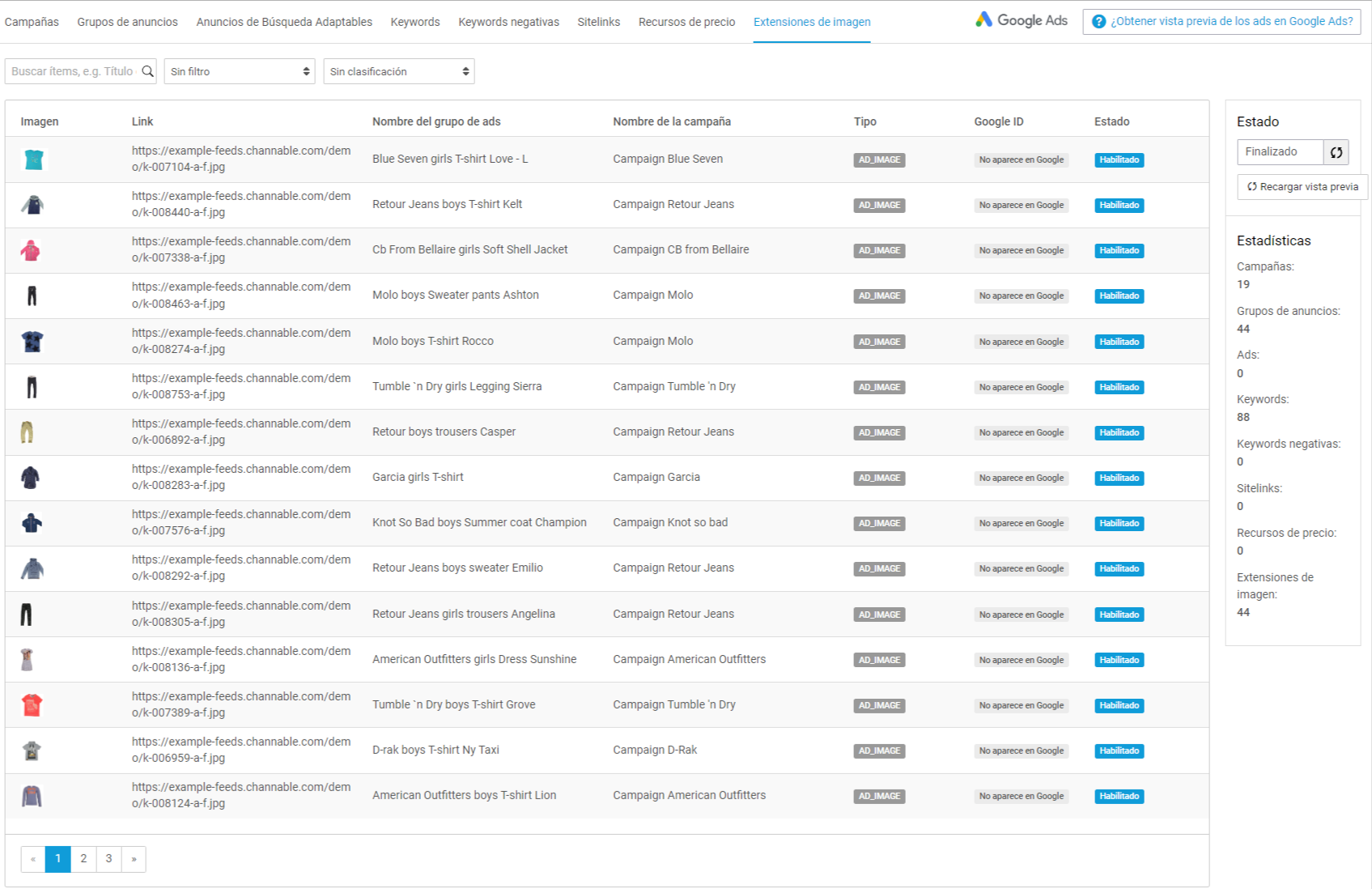Click the previous page arrow

tap(33, 859)
